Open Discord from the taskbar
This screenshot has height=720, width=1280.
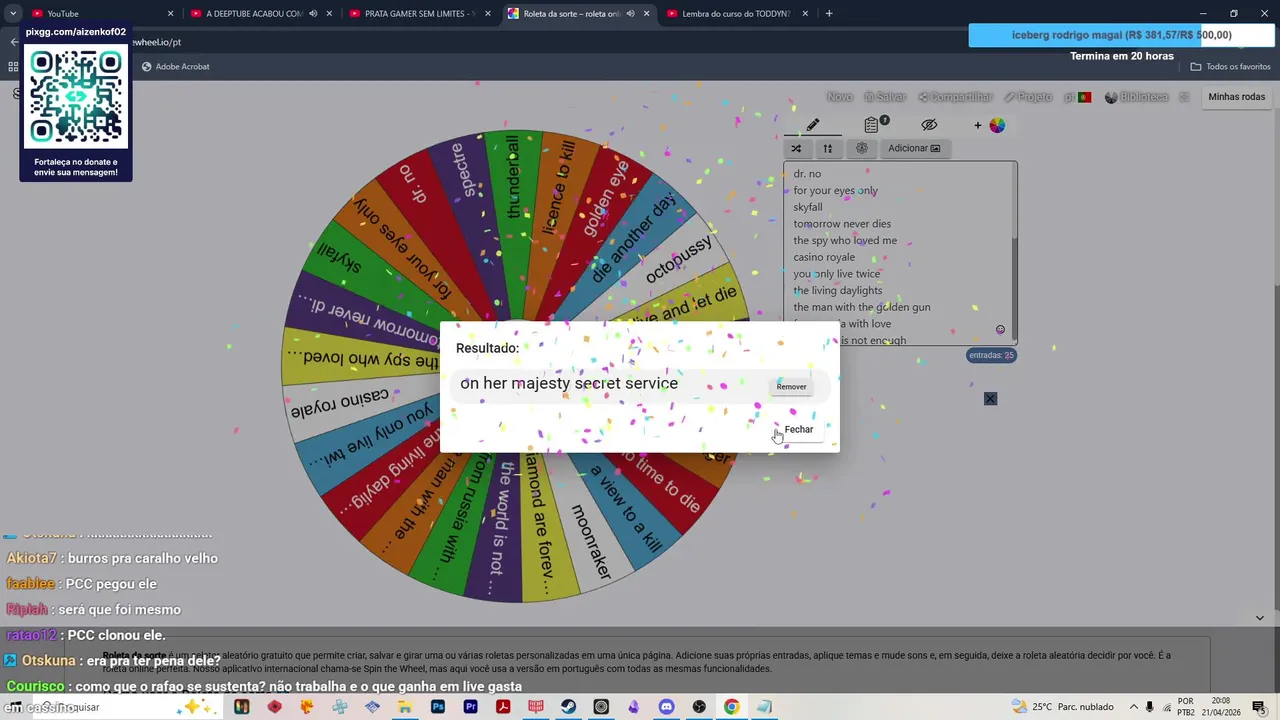point(667,707)
